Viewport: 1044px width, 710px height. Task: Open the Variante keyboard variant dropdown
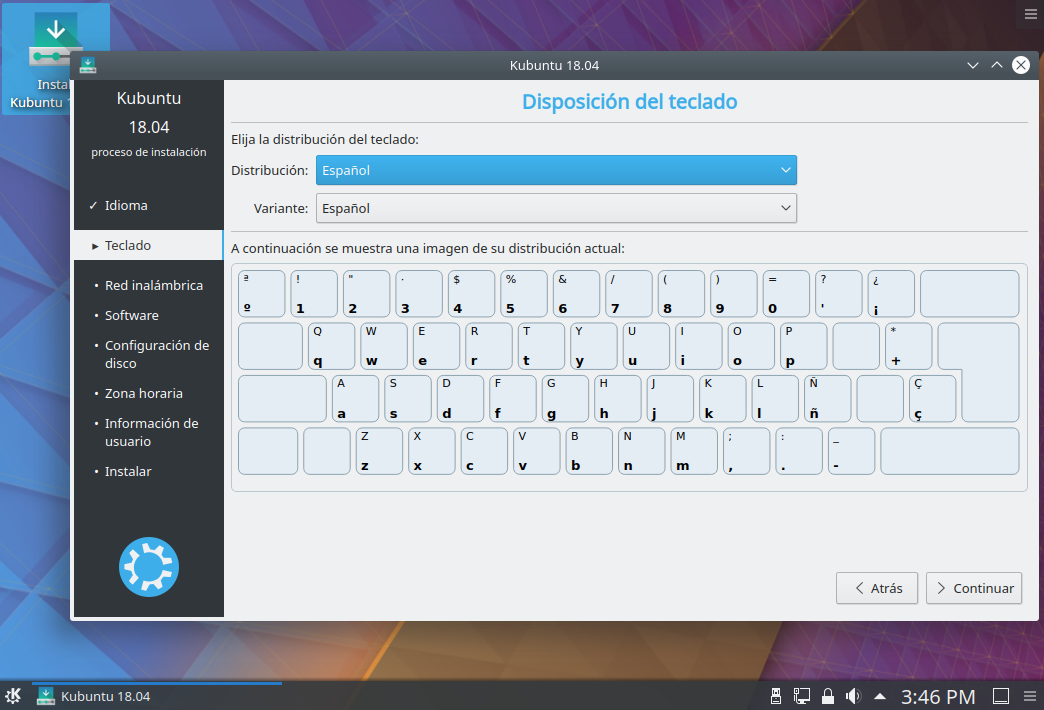pos(556,208)
